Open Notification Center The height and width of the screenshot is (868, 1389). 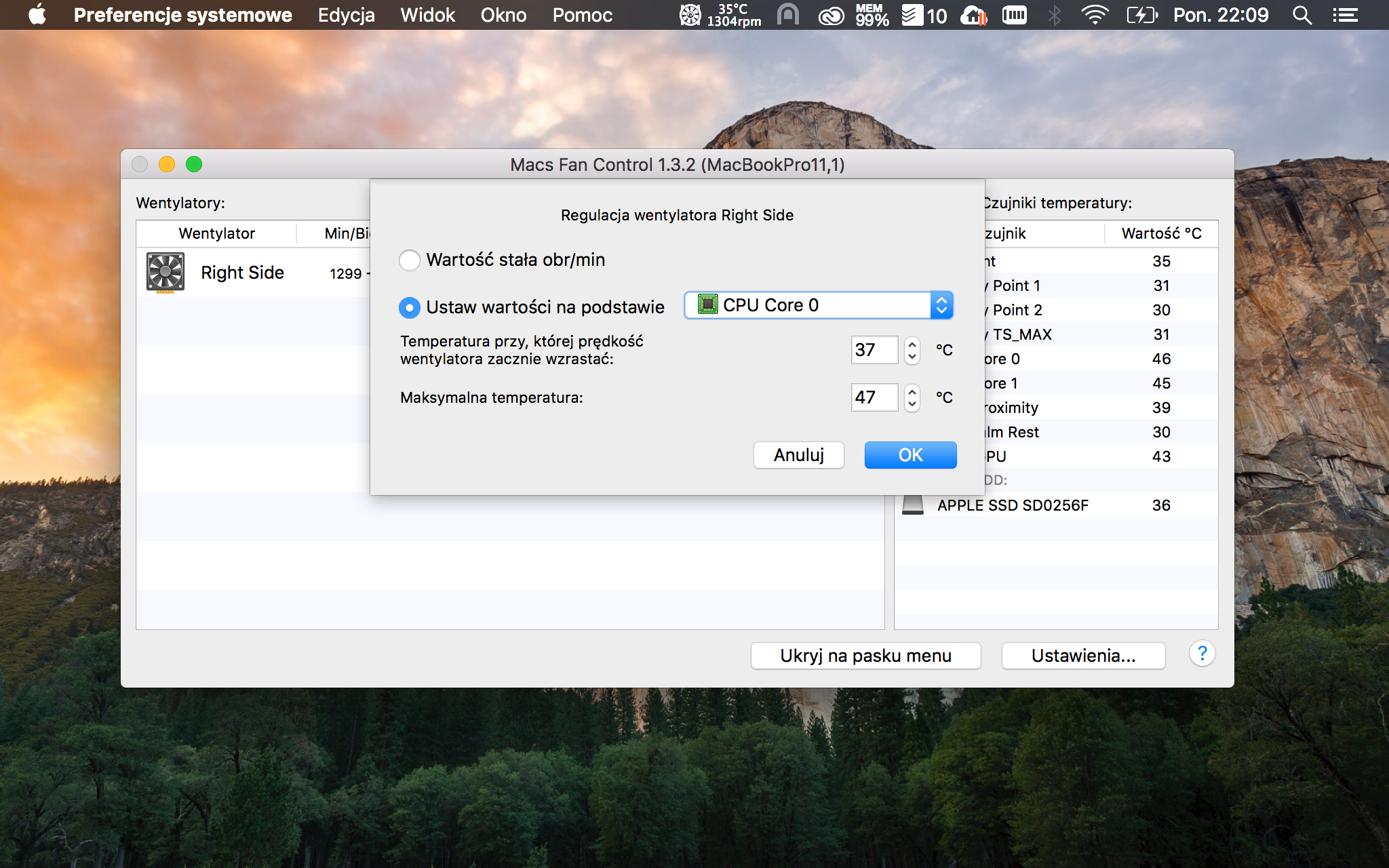(x=1345, y=15)
